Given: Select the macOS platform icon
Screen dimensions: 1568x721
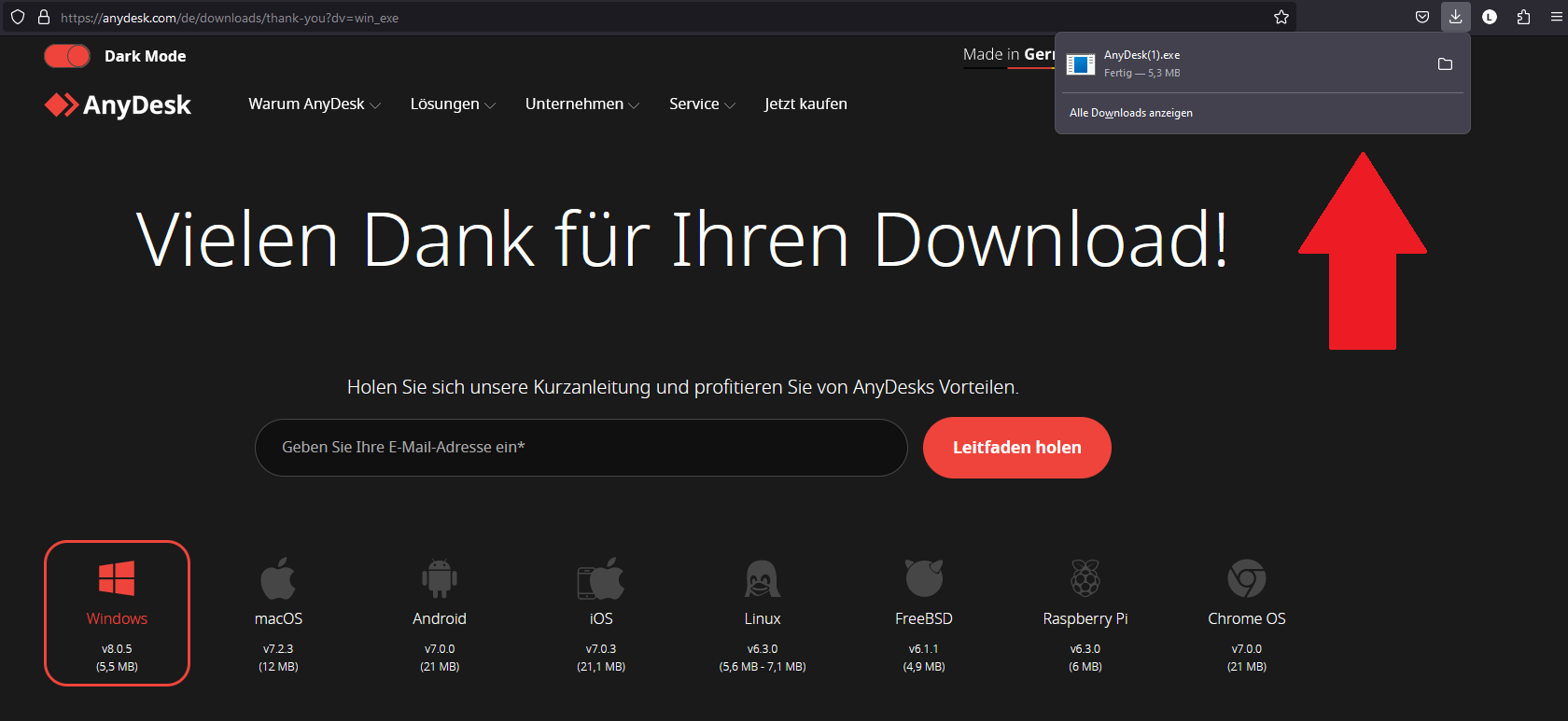Looking at the screenshot, I should [x=278, y=580].
